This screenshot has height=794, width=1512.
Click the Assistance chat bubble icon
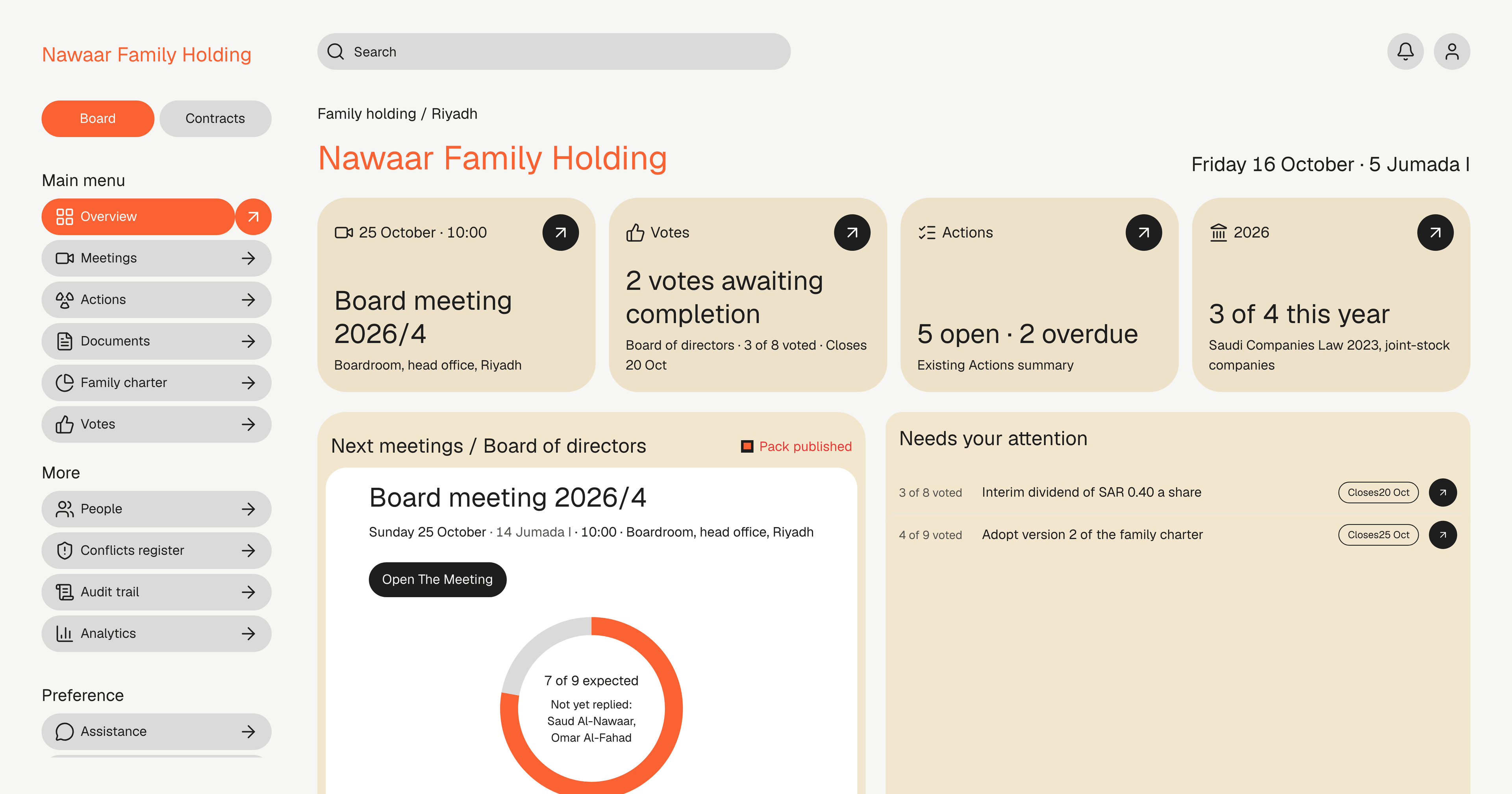point(65,731)
